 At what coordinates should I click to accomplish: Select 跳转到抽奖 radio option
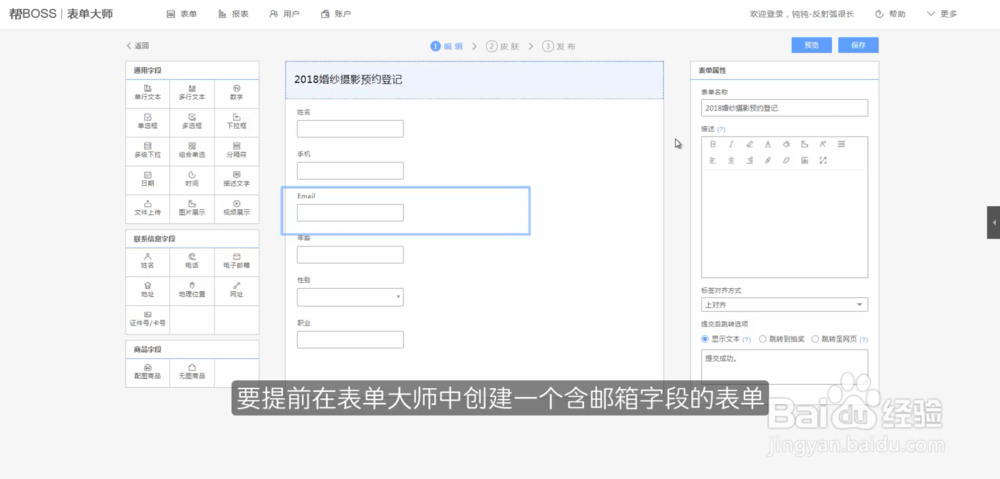763,339
